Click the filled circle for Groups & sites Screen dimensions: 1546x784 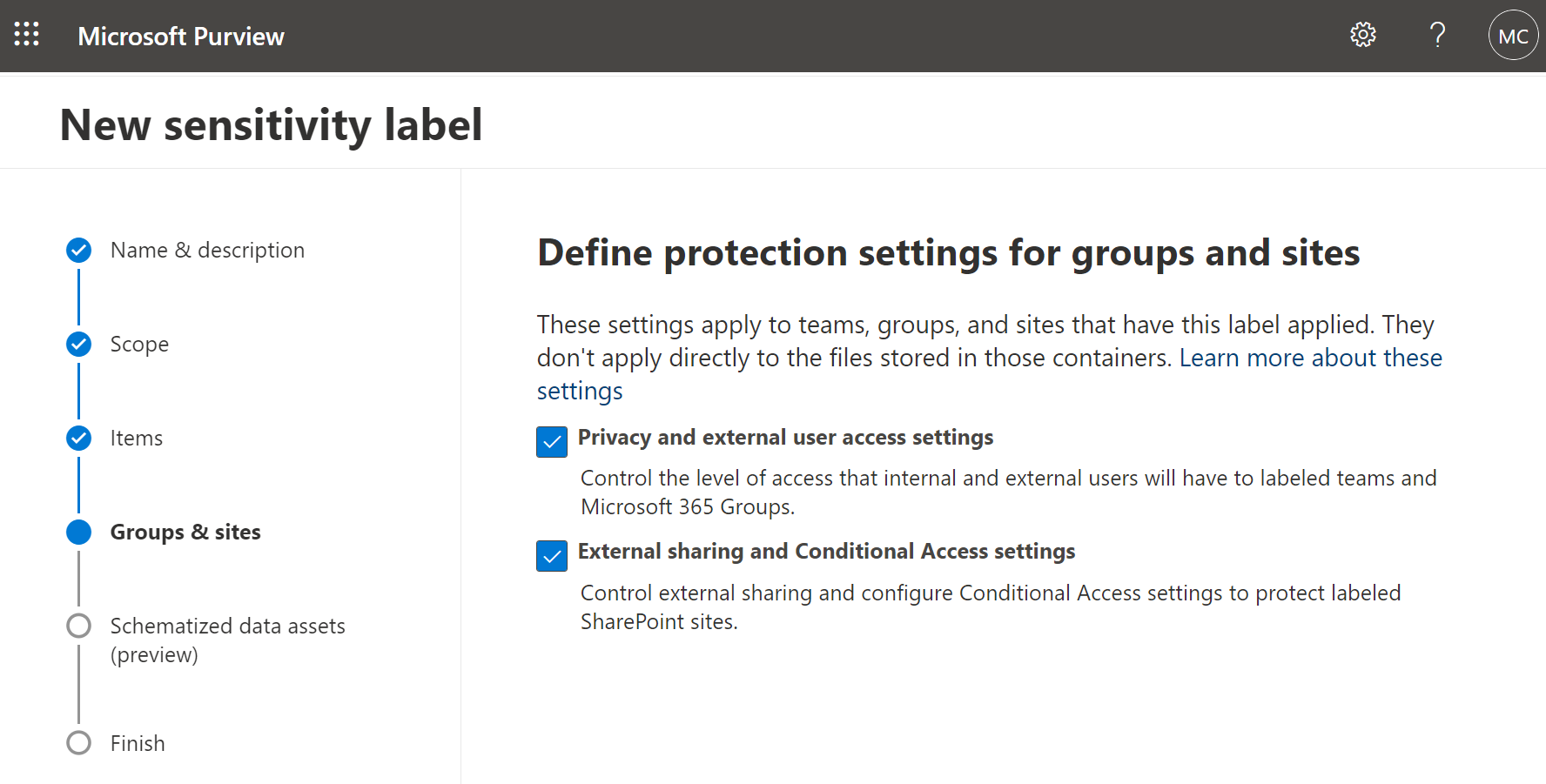pos(78,532)
